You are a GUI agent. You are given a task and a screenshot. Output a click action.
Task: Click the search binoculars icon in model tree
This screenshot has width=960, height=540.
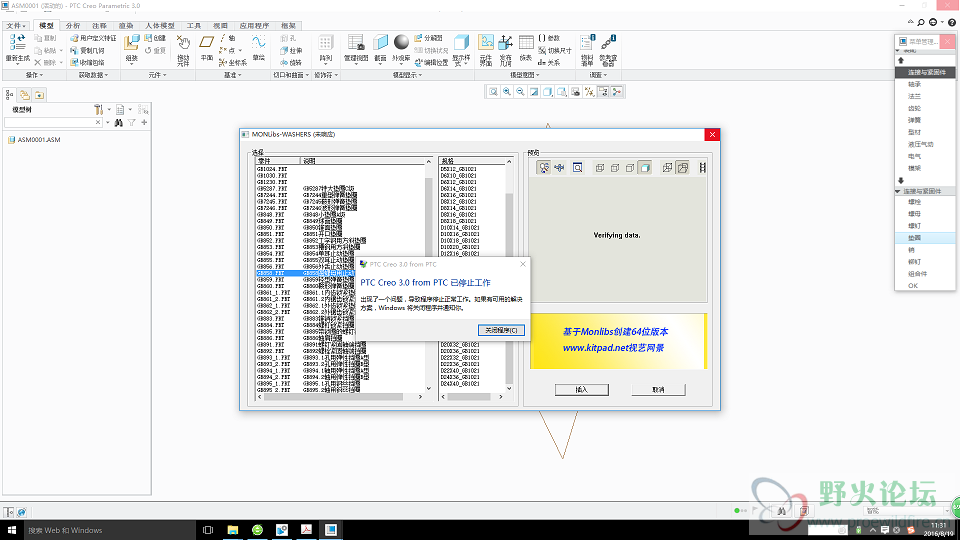tap(119, 122)
